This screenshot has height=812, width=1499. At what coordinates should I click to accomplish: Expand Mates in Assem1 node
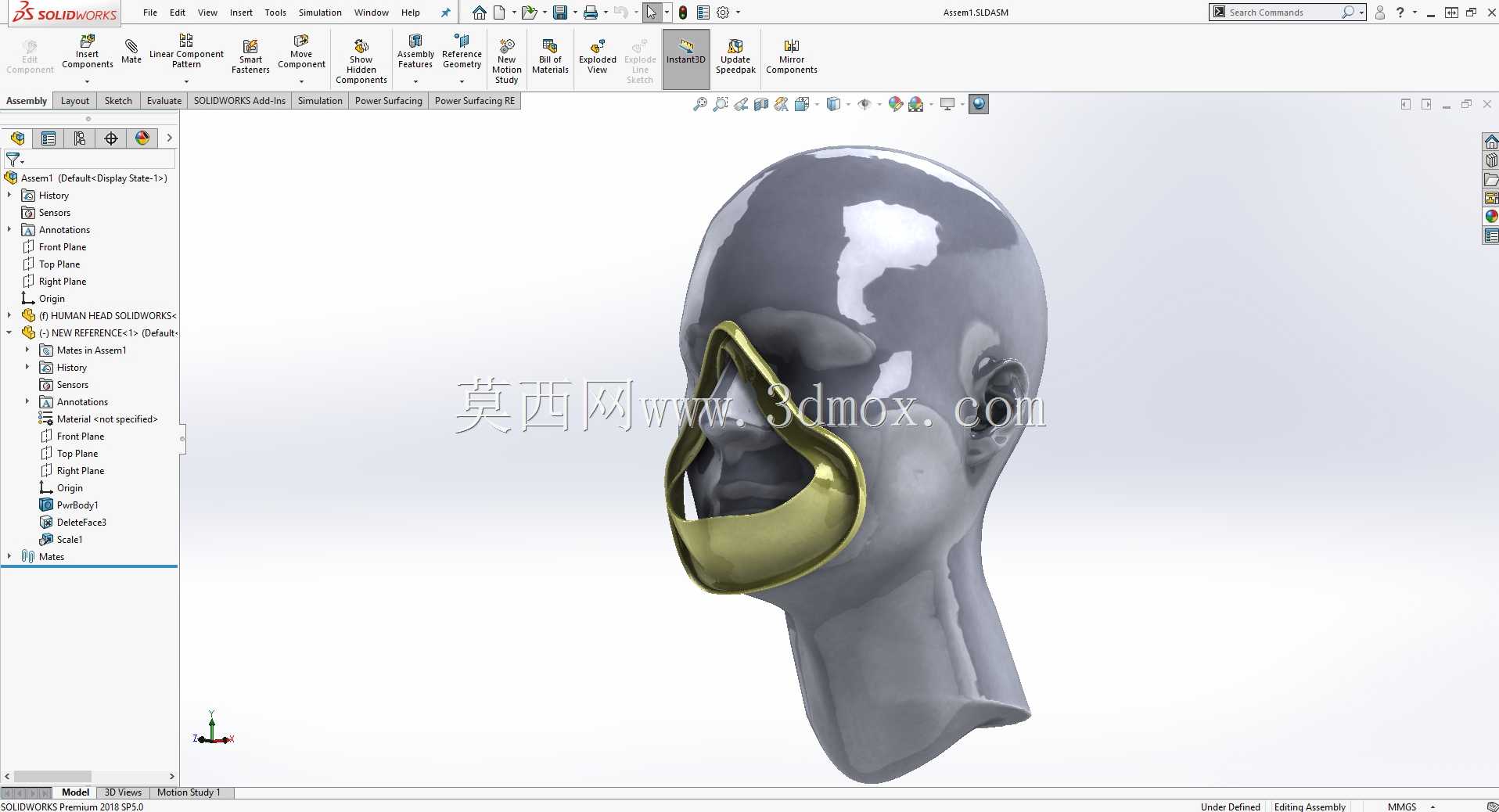point(27,350)
